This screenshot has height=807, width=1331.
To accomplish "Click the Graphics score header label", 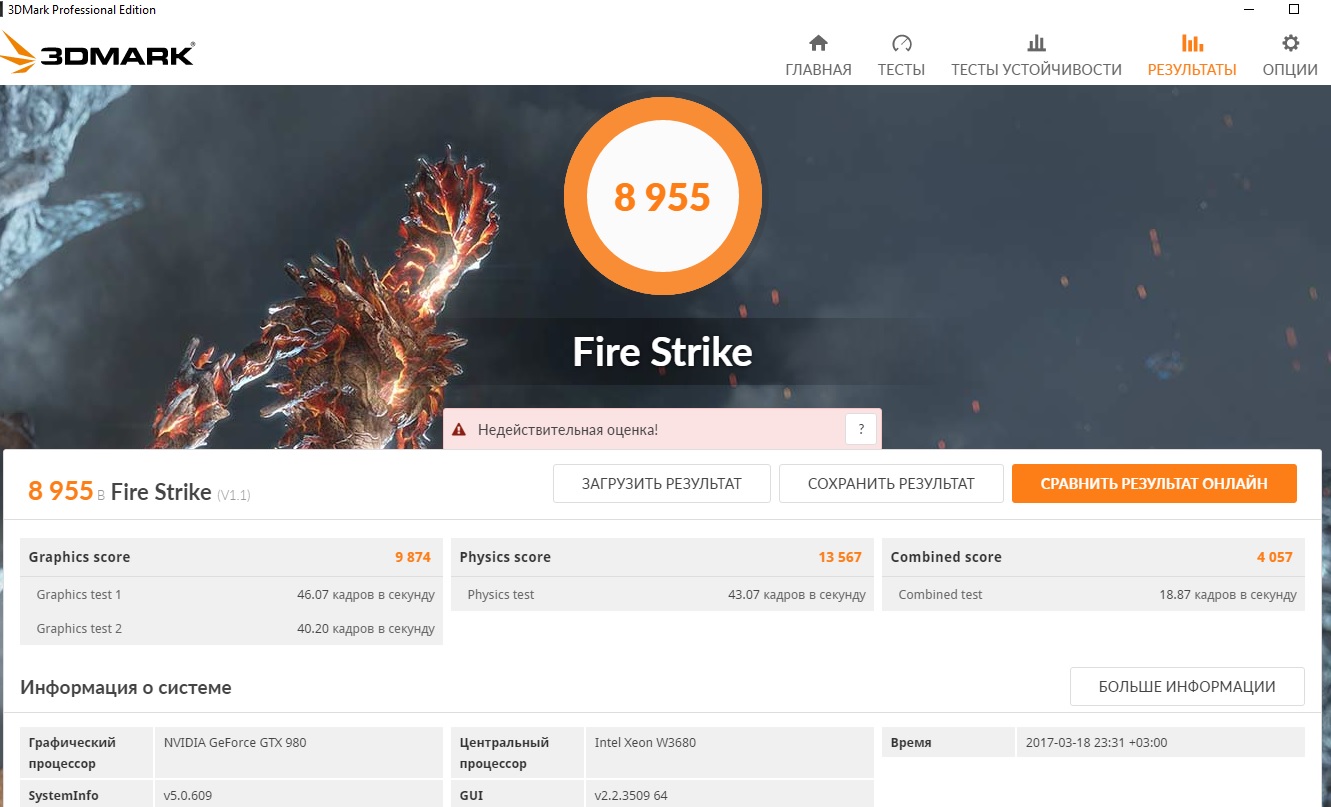I will 79,557.
